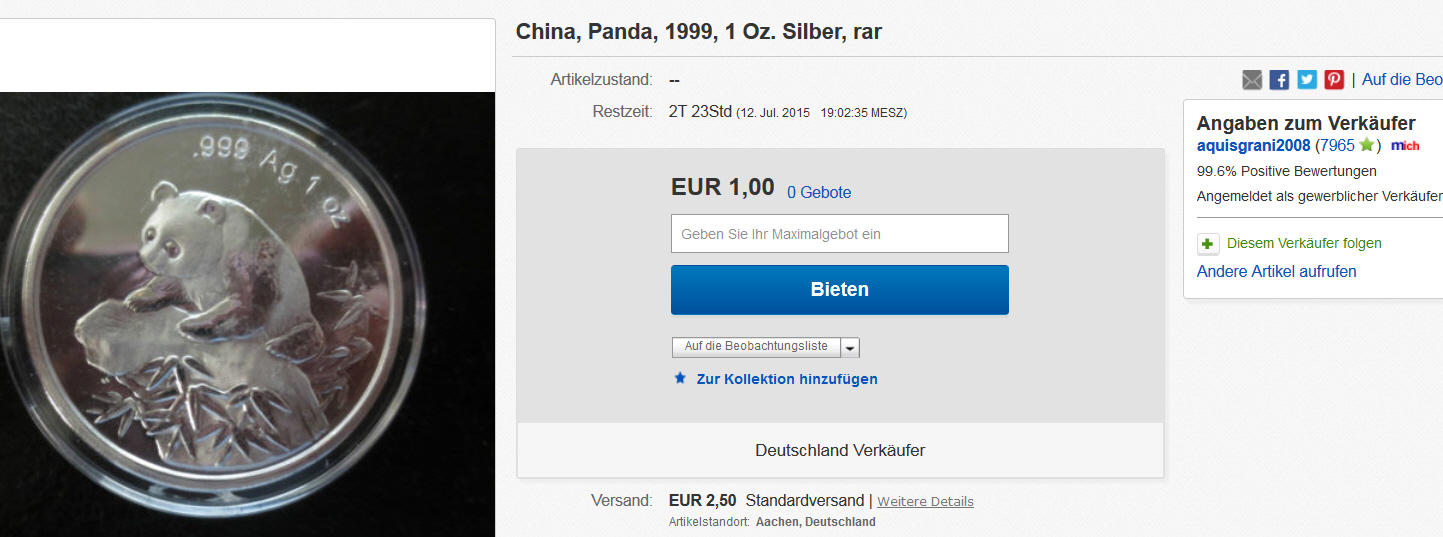Screen dimensions: 1443x537
Task: Focus the Maximalgebot input field
Action: tap(839, 233)
